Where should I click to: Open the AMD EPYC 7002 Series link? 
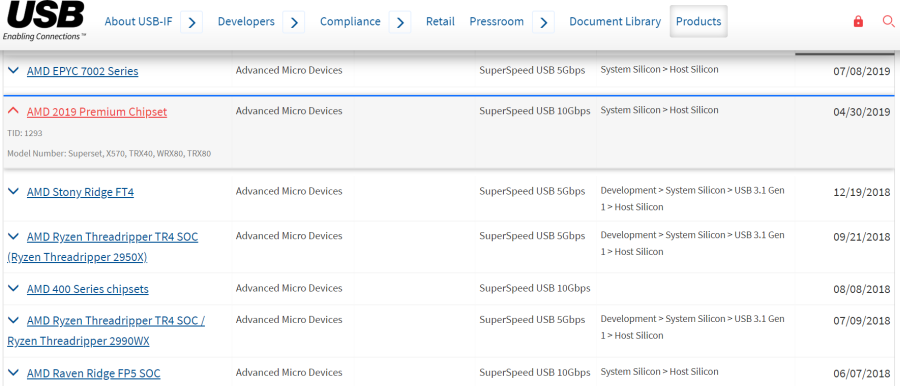click(x=83, y=71)
